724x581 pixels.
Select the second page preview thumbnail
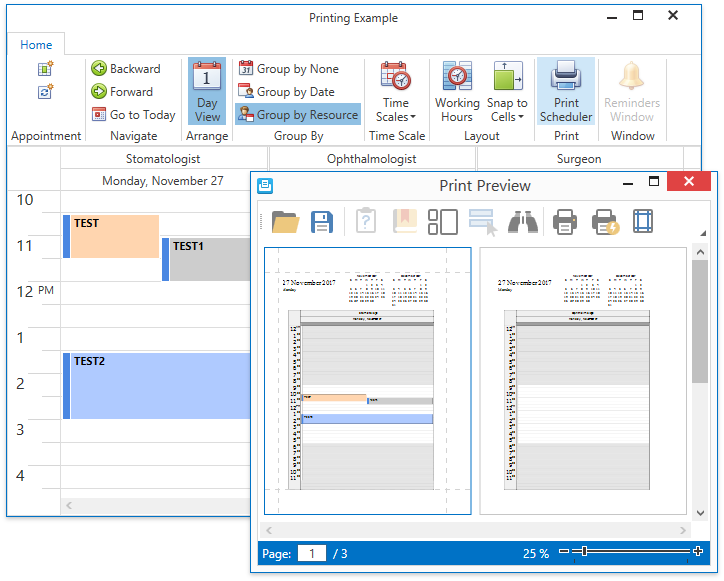click(x=583, y=381)
